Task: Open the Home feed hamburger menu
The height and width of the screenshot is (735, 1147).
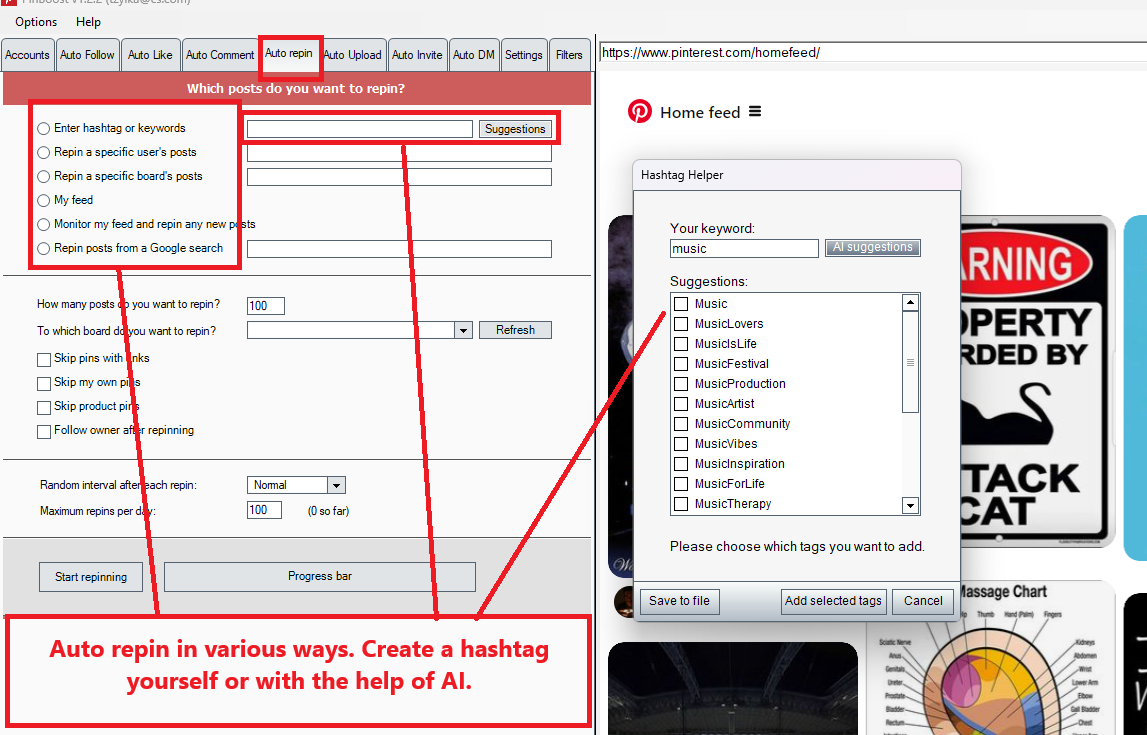Action: (x=755, y=111)
